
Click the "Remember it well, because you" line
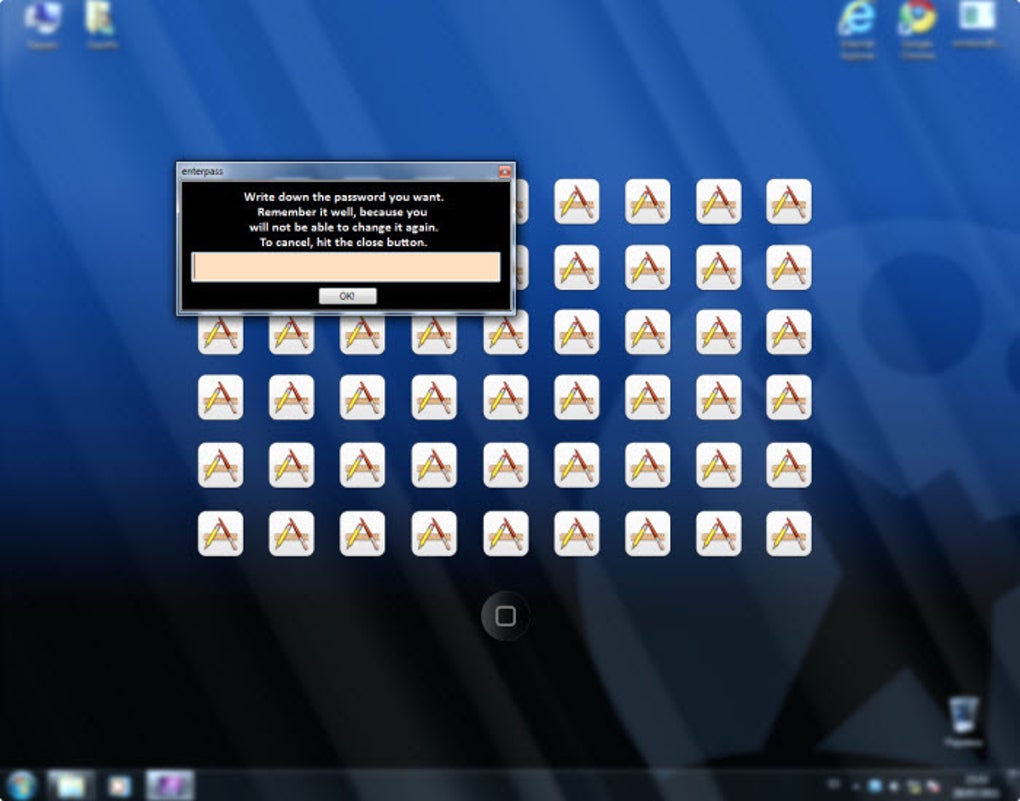342,211
